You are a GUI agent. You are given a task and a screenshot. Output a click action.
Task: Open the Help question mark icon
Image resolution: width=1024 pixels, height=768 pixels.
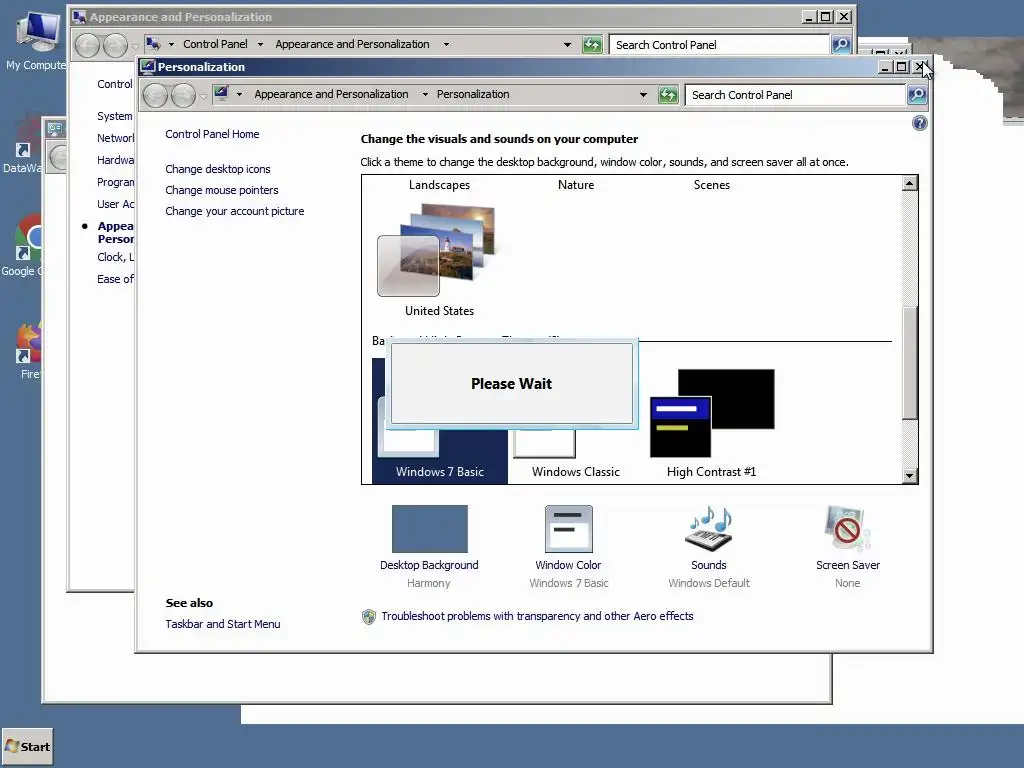(920, 123)
